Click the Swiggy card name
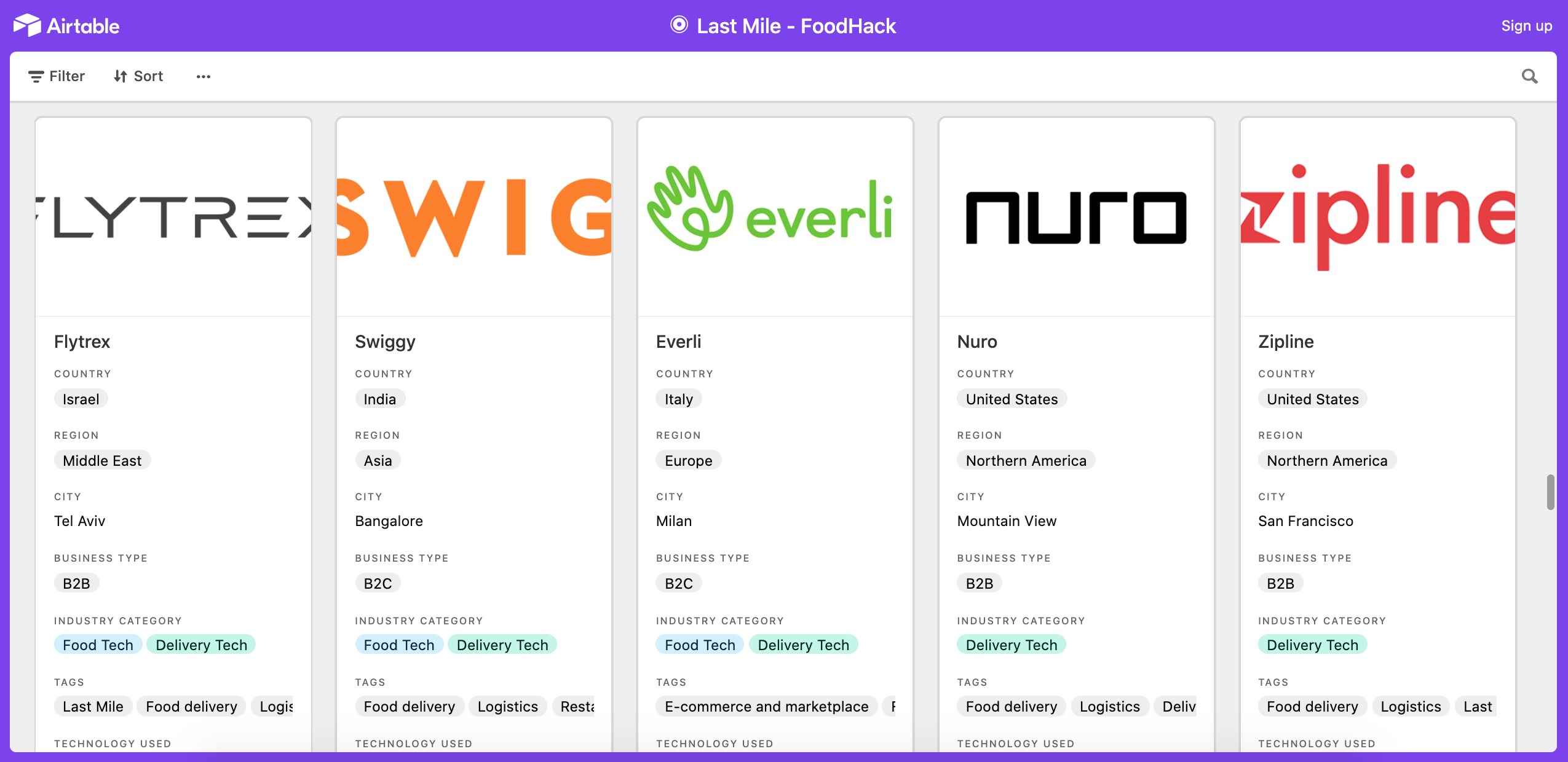 pos(385,342)
